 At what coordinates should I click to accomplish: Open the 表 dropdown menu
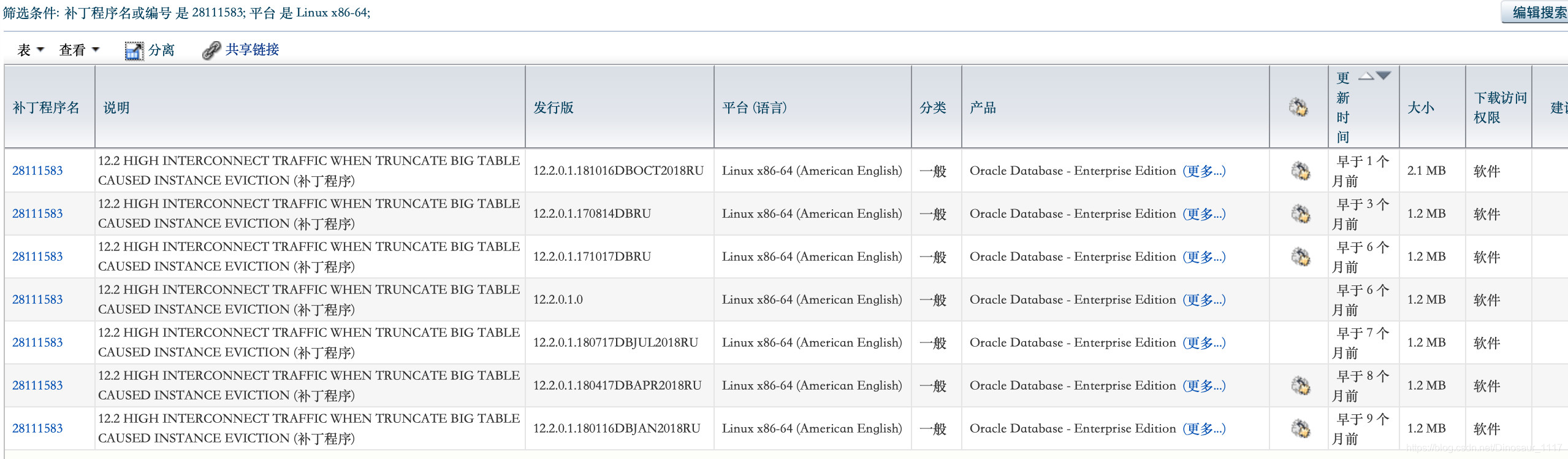coord(31,50)
